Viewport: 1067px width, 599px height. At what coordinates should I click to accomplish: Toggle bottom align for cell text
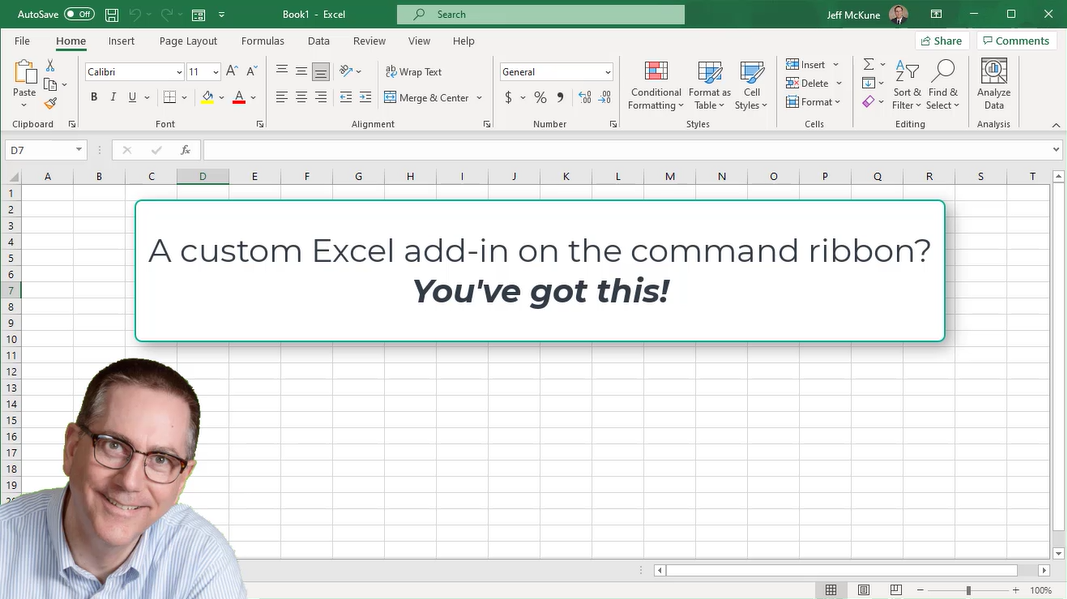[x=321, y=71]
